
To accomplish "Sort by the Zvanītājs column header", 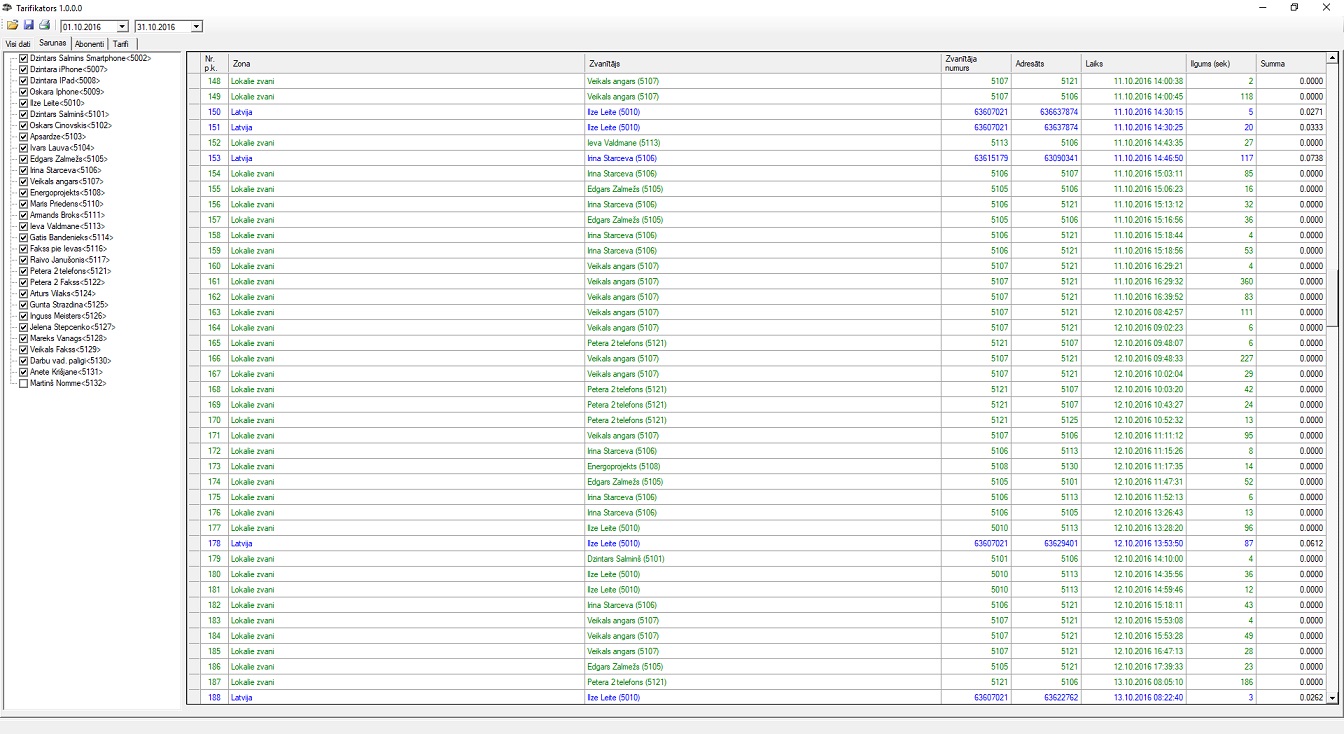I will (762, 63).
